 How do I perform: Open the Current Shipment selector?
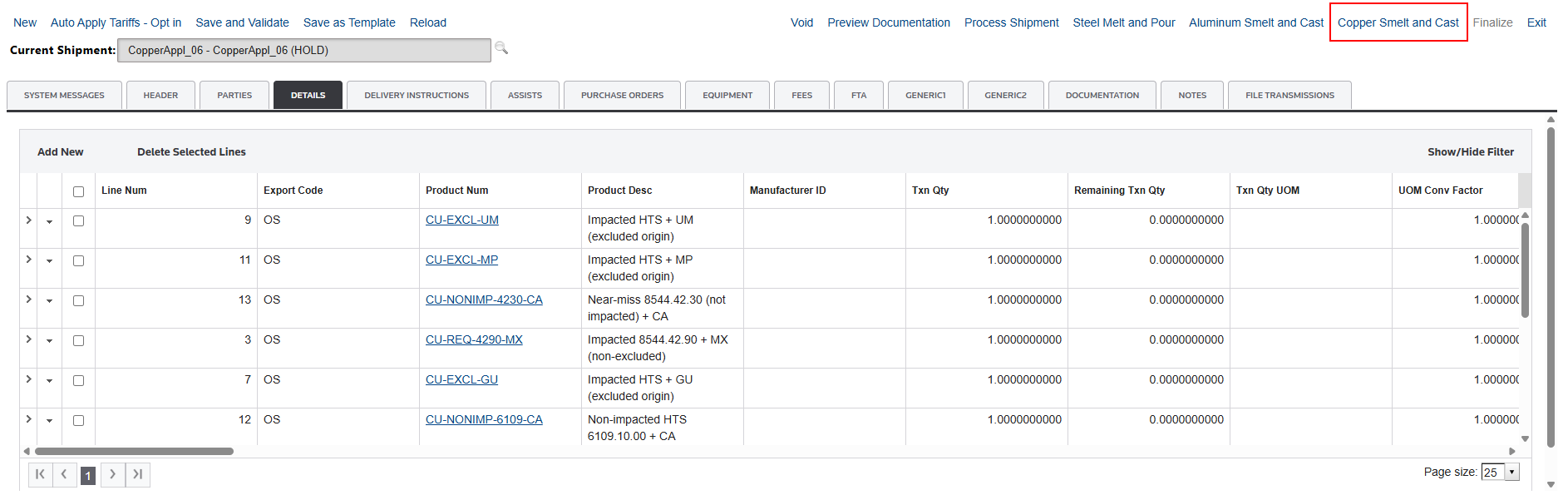pos(304,50)
